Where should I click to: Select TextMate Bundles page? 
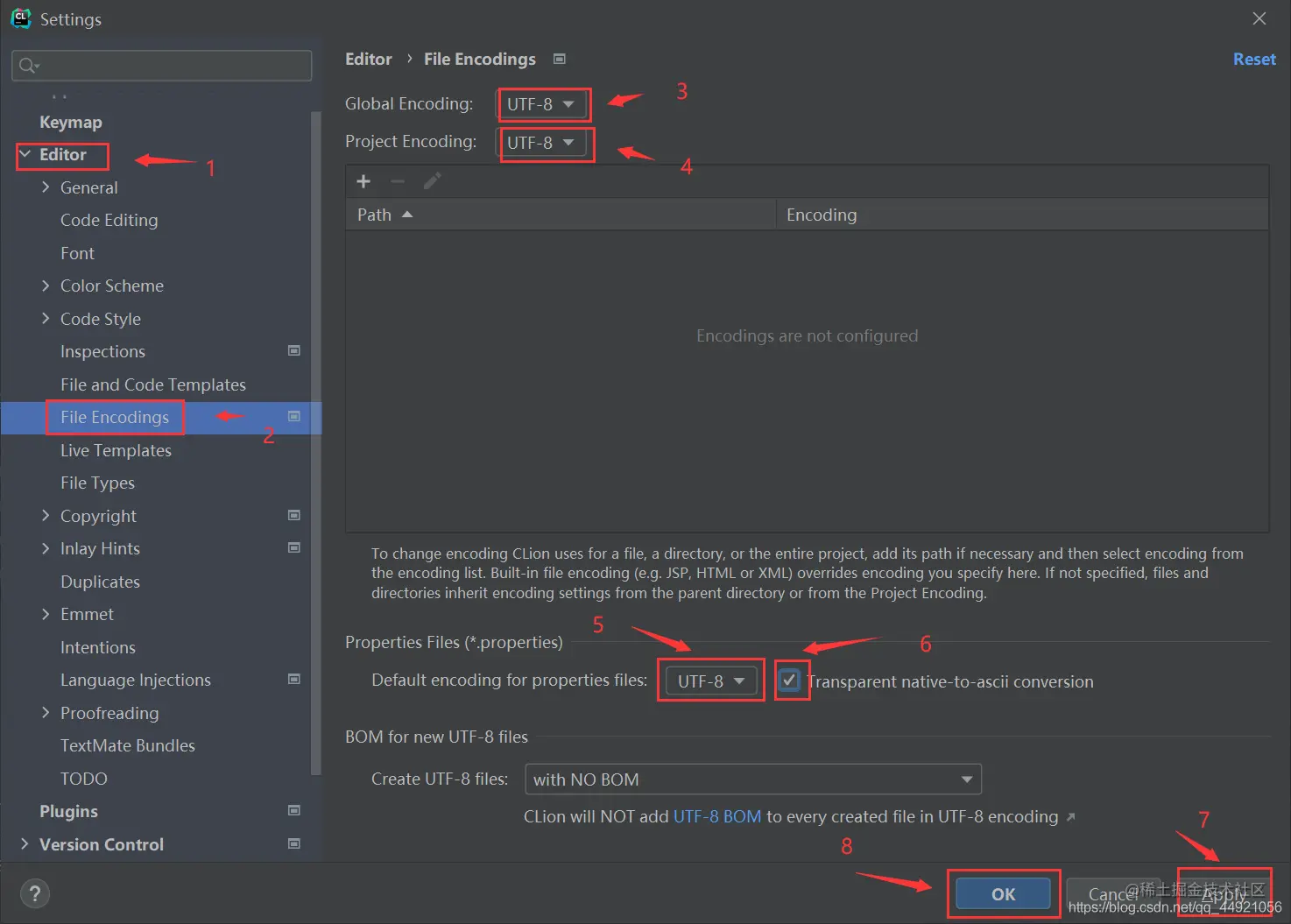click(x=128, y=745)
